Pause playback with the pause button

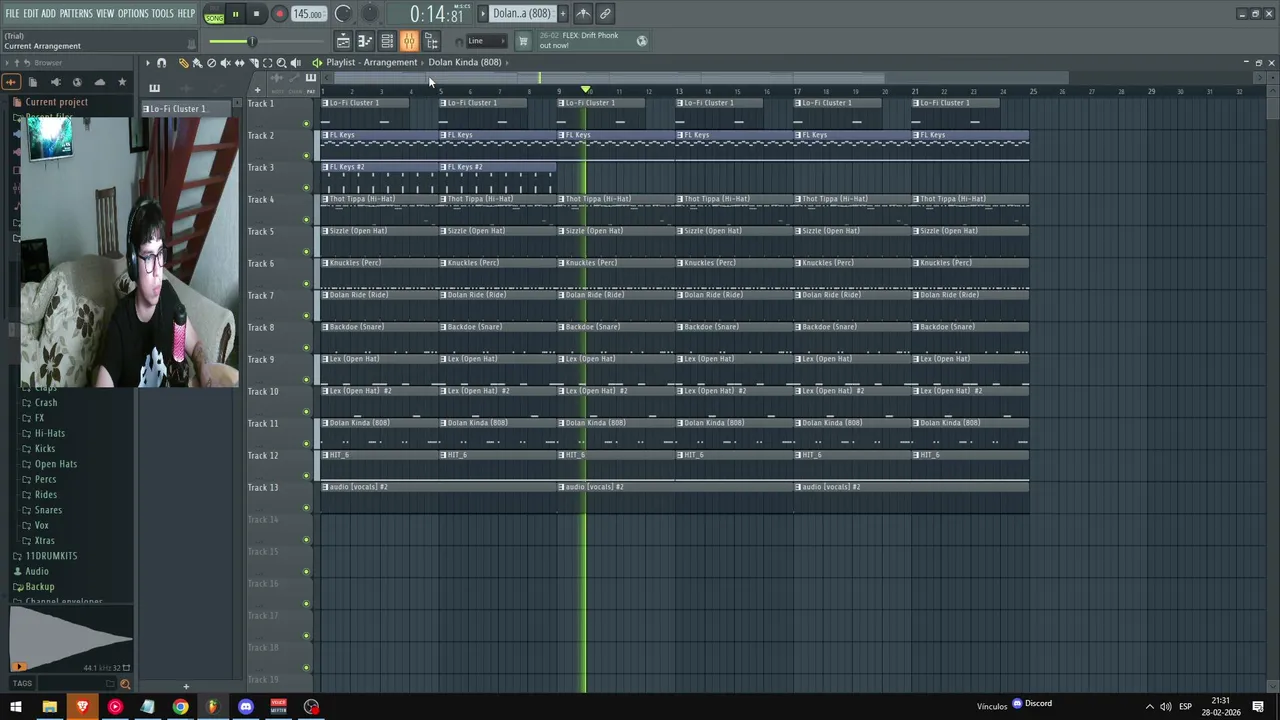click(235, 14)
